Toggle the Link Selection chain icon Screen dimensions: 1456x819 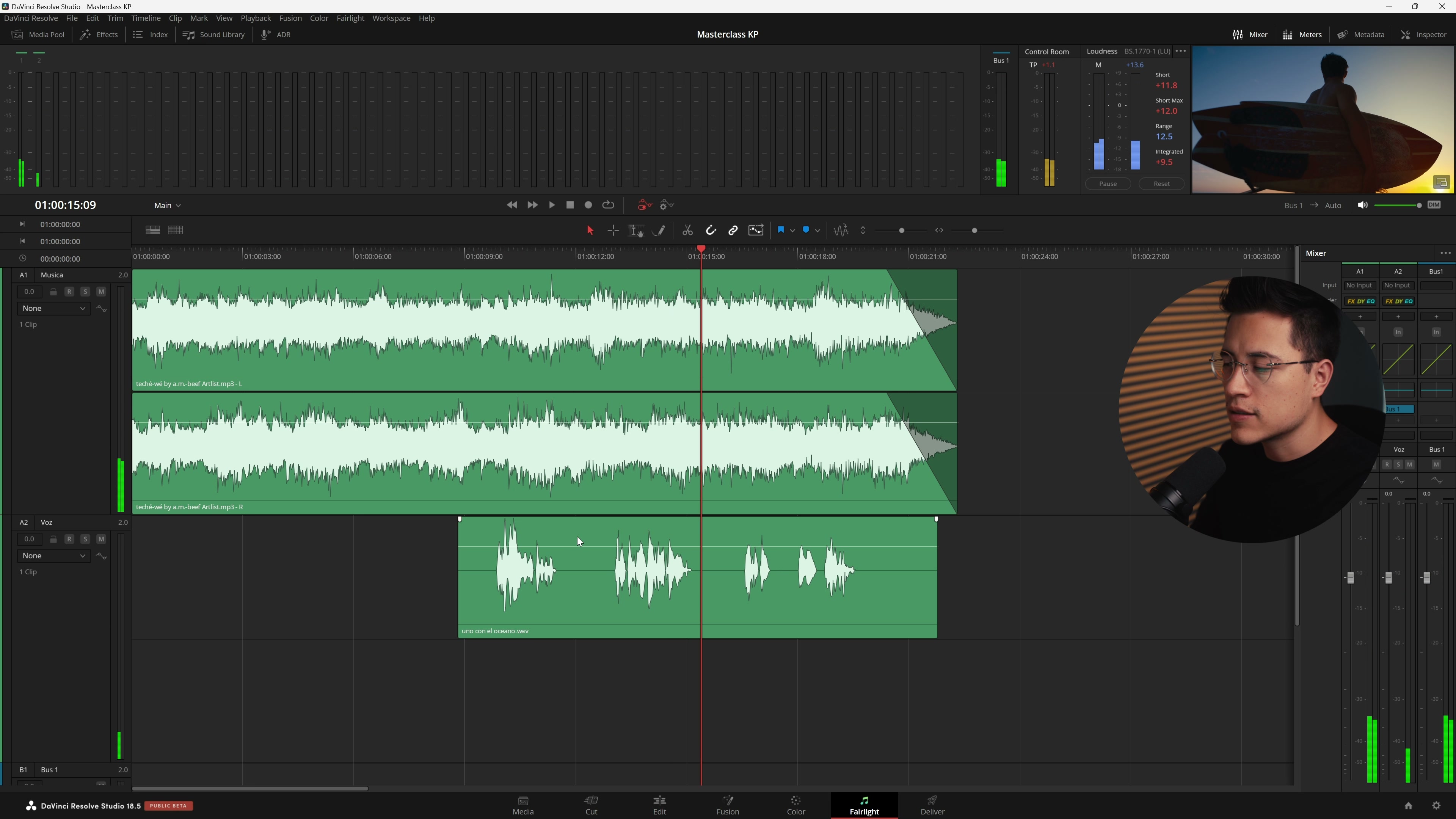(733, 230)
